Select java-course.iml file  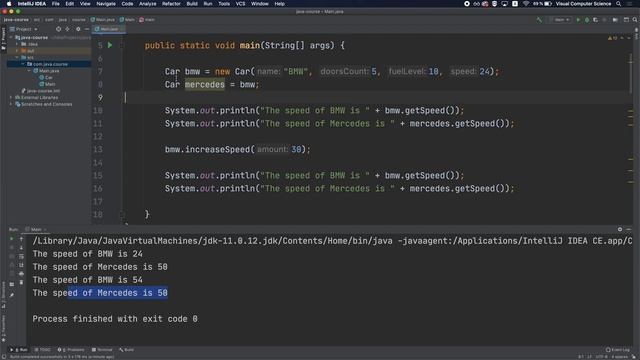(x=41, y=91)
